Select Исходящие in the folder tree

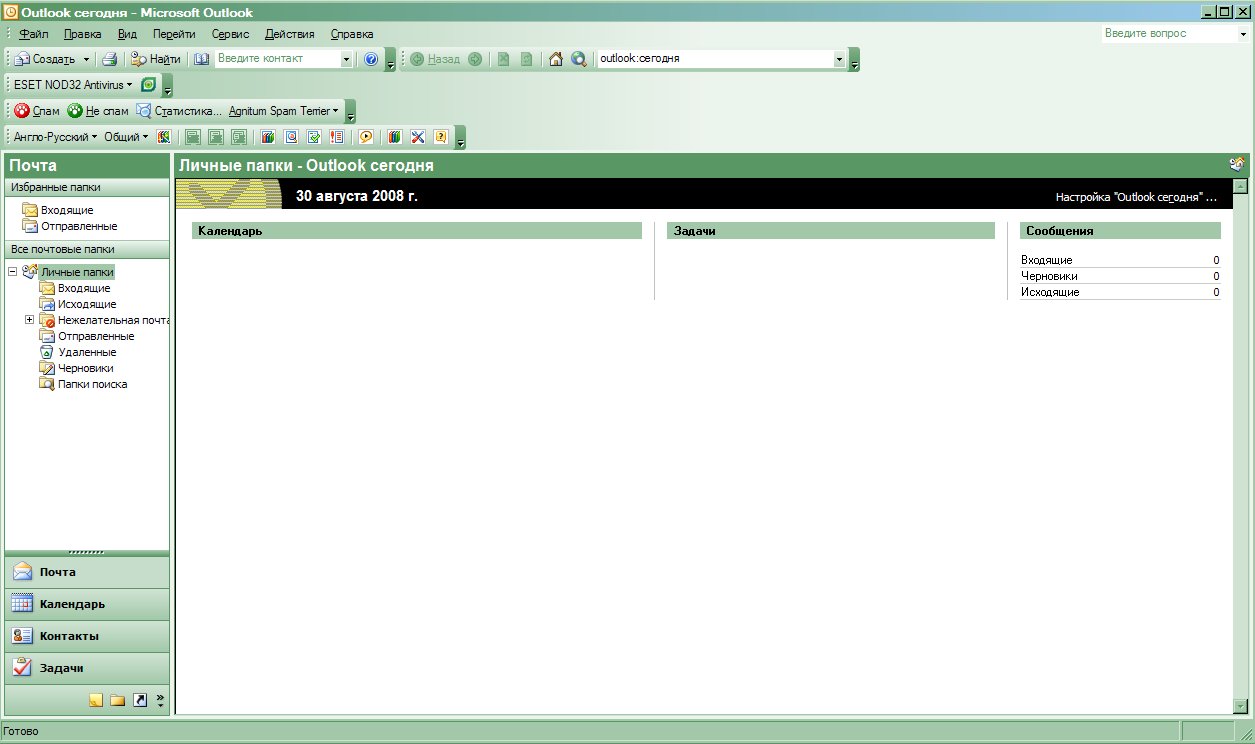[x=87, y=304]
